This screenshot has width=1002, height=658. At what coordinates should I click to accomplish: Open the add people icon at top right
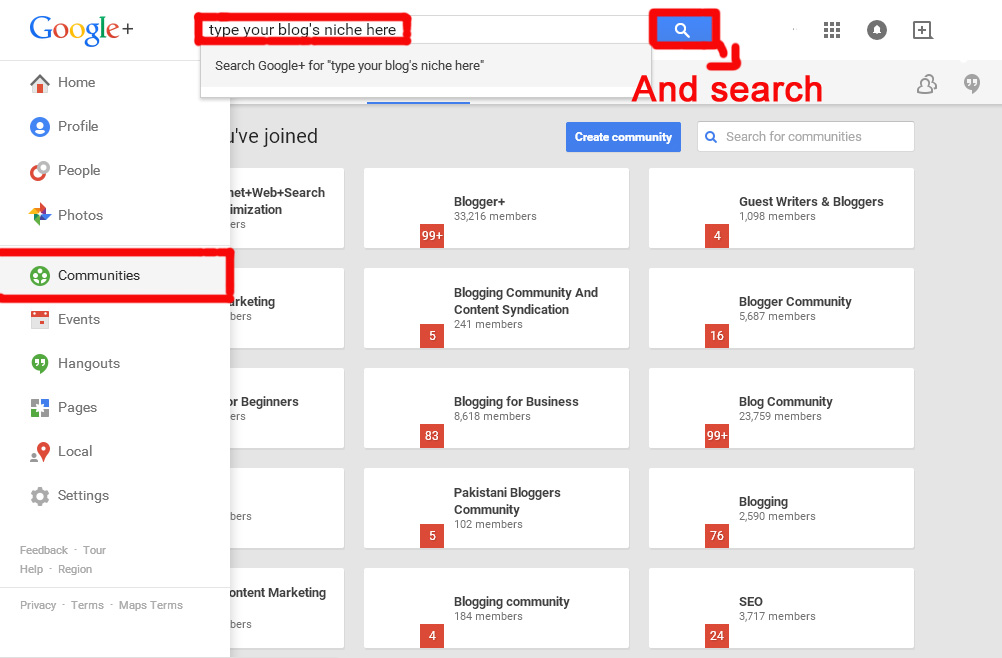pyautogui.click(x=927, y=84)
